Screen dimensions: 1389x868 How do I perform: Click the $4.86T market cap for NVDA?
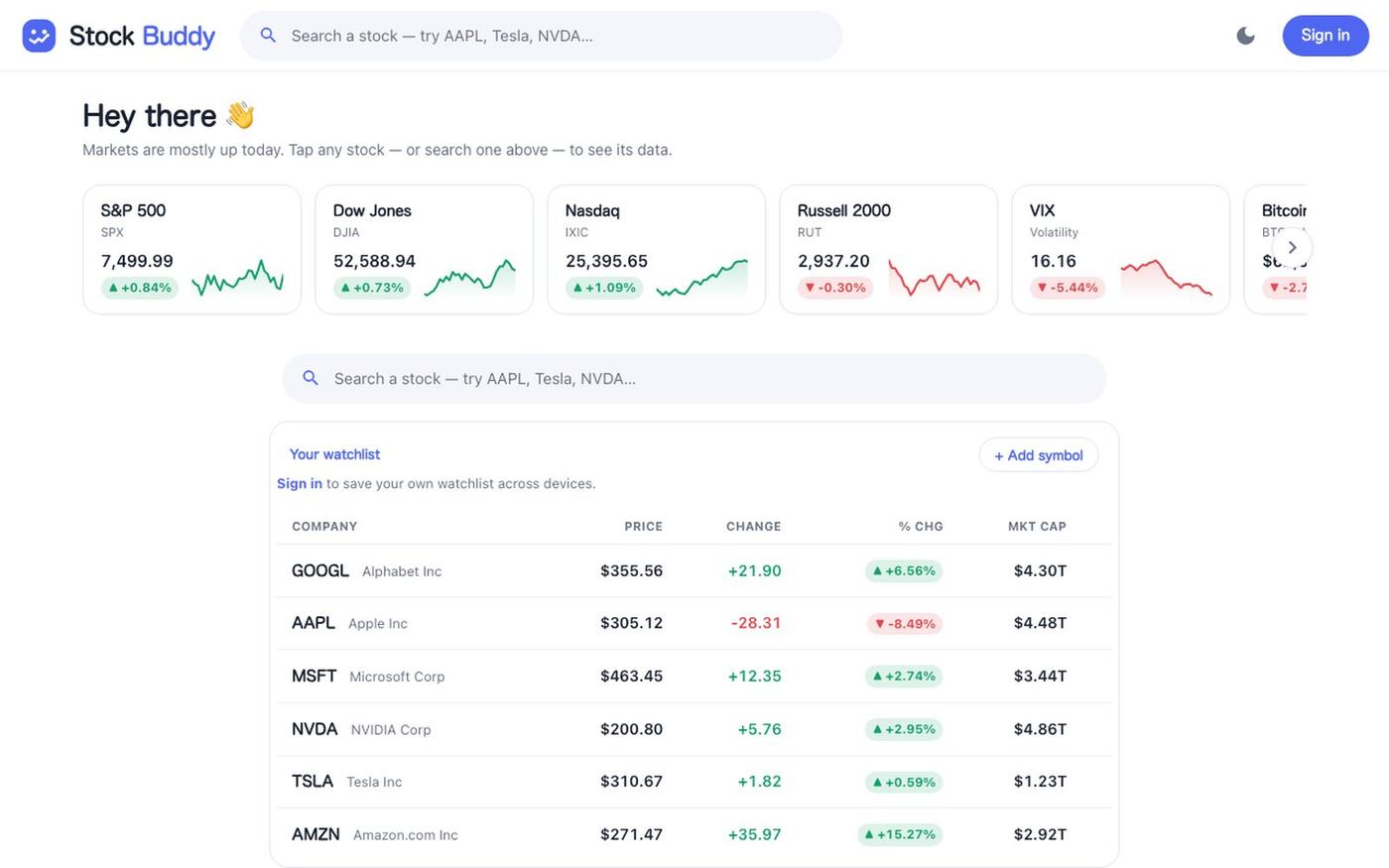click(1040, 729)
